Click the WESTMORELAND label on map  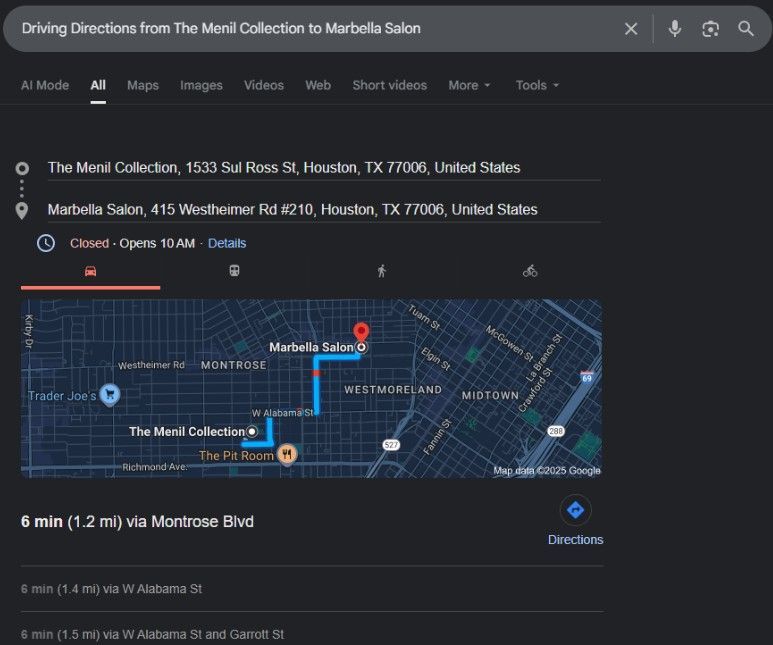[x=393, y=390]
